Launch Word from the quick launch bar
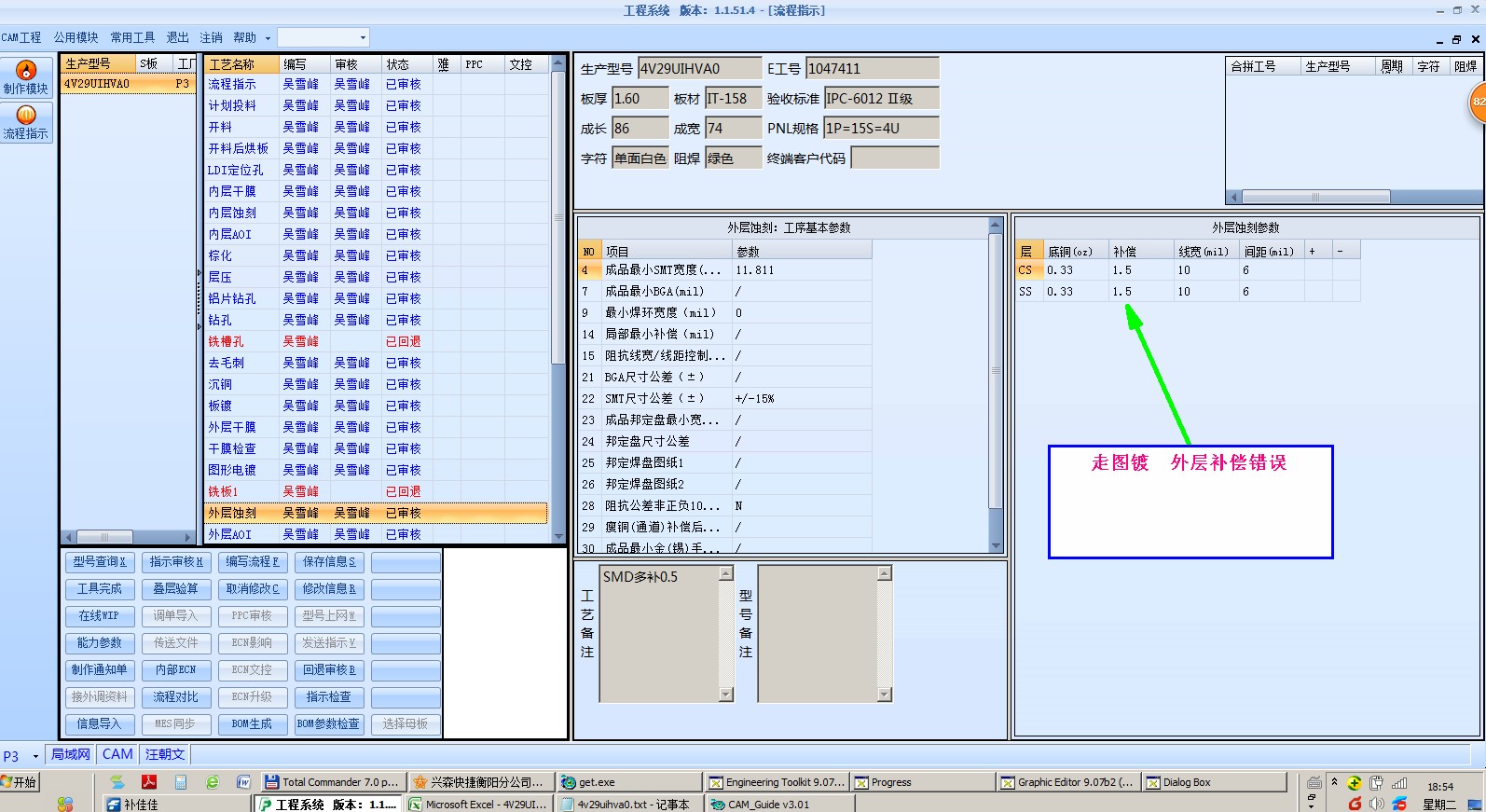Screen dimensions: 1486x812 pyautogui.click(x=243, y=782)
